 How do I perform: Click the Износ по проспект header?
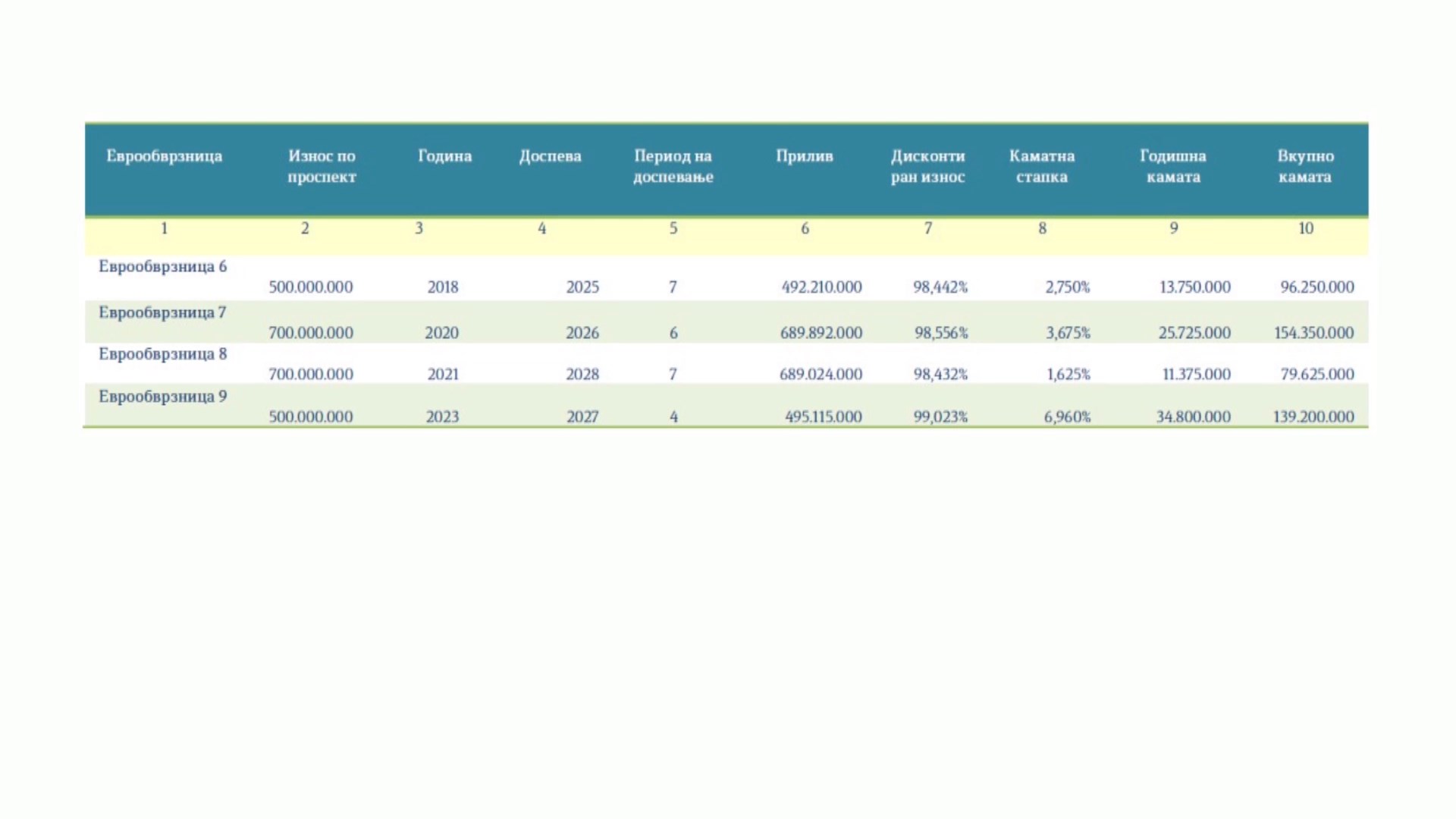tap(322, 166)
